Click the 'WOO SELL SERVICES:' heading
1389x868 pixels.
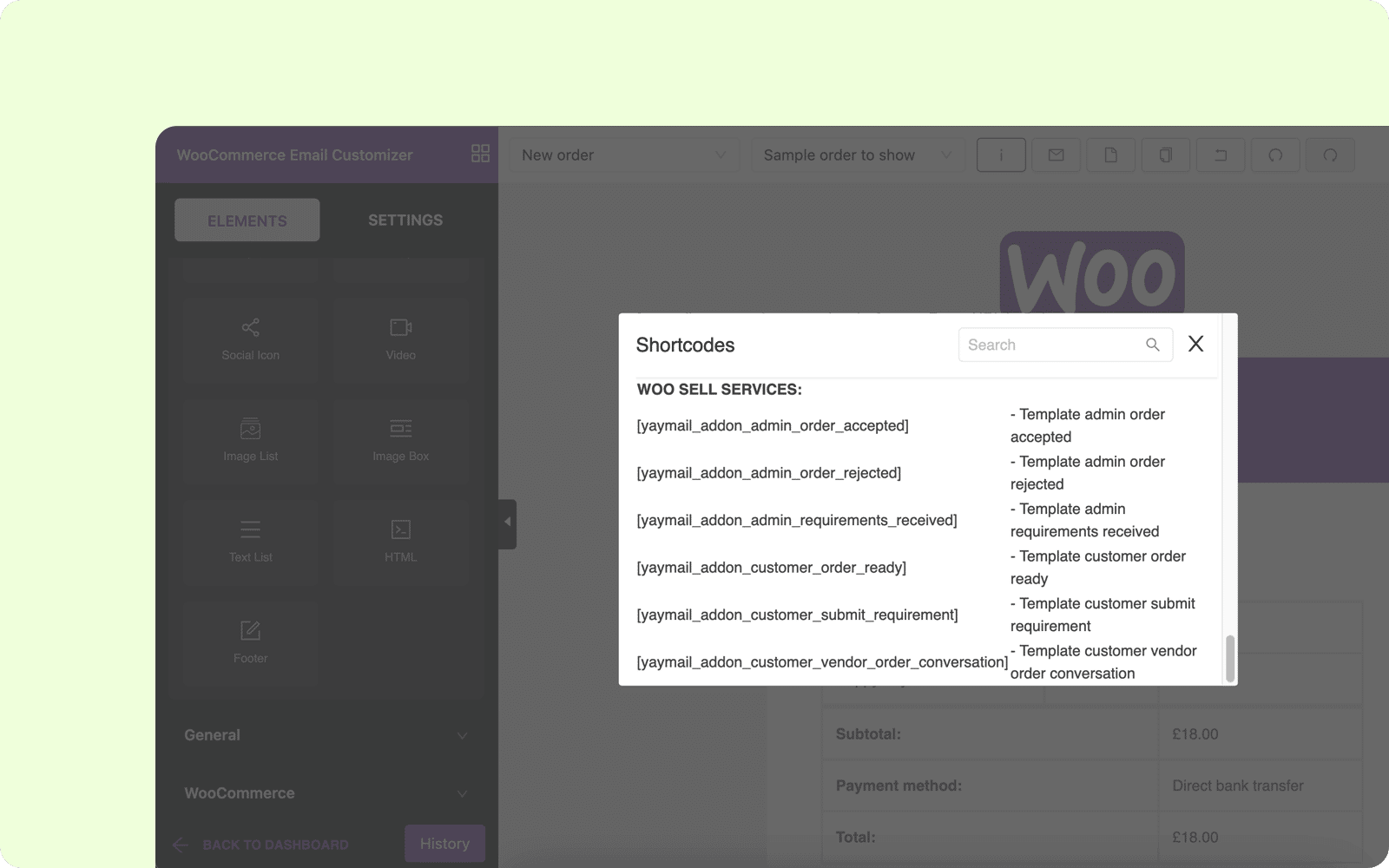720,390
